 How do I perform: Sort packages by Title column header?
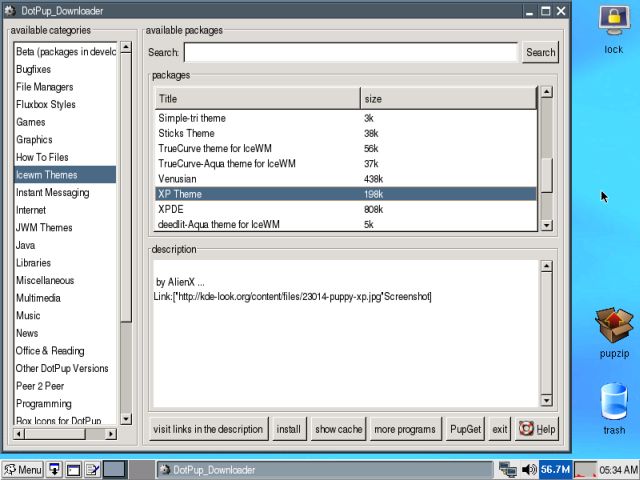tap(258, 98)
